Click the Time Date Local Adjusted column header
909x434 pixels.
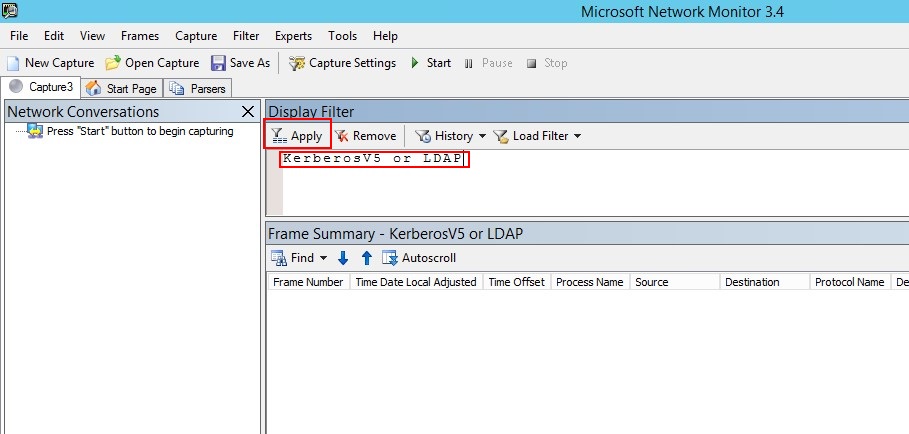coord(416,282)
